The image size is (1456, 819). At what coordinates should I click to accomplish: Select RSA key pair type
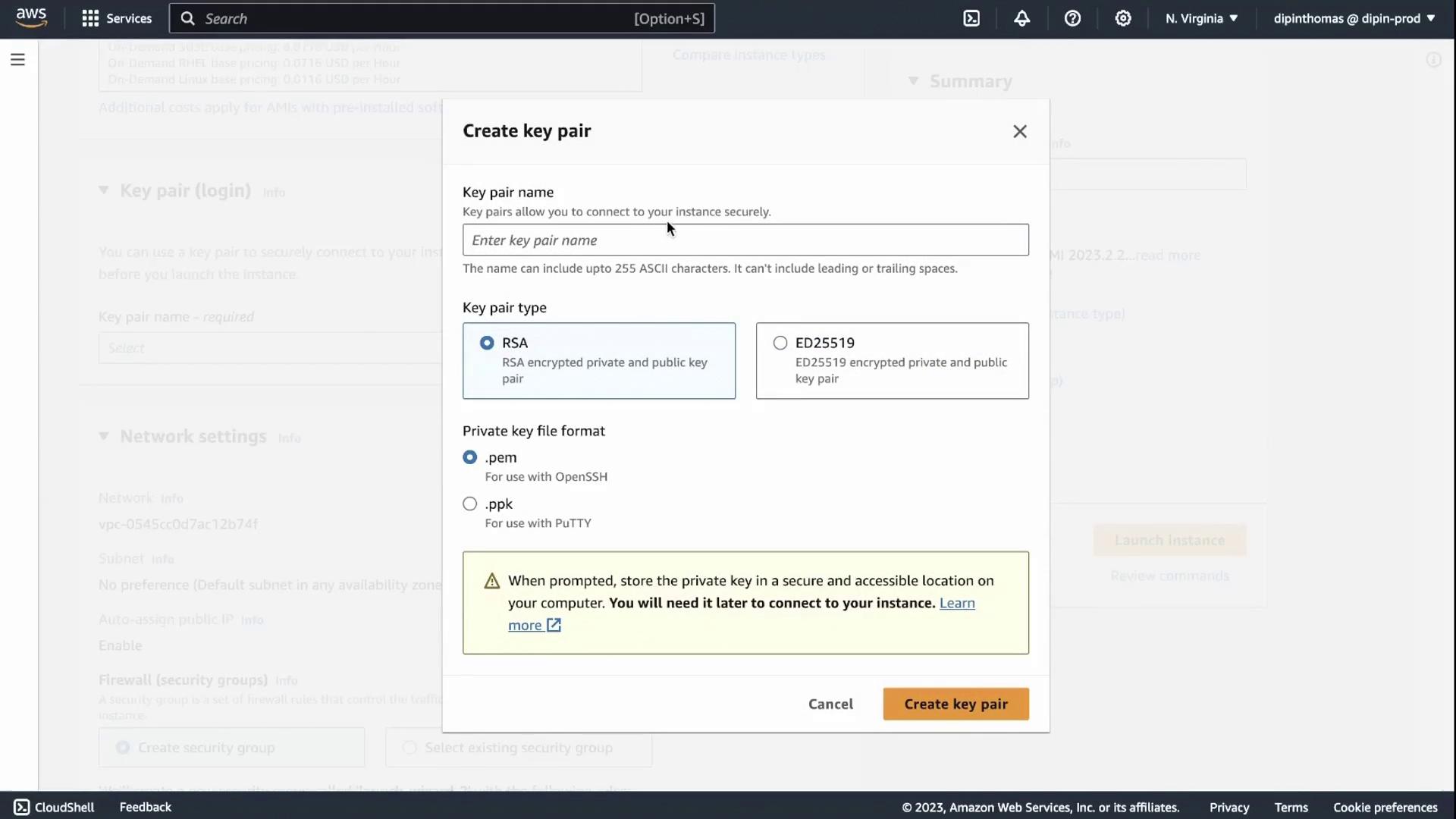[x=487, y=343]
